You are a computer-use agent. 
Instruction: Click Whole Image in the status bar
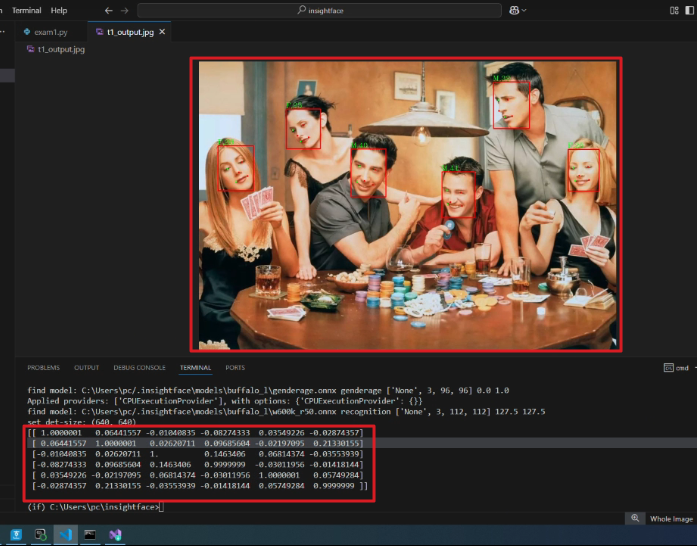pyautogui.click(x=671, y=519)
